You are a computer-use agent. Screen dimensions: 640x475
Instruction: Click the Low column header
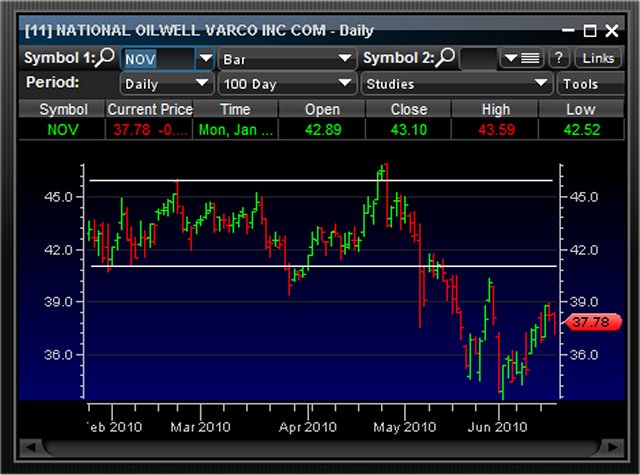[581, 109]
